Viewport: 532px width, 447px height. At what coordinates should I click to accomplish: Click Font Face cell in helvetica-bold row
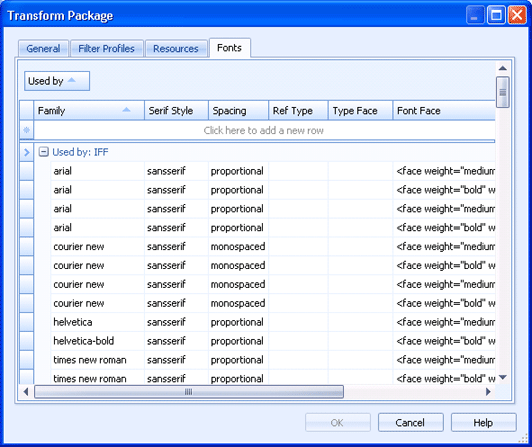444,341
